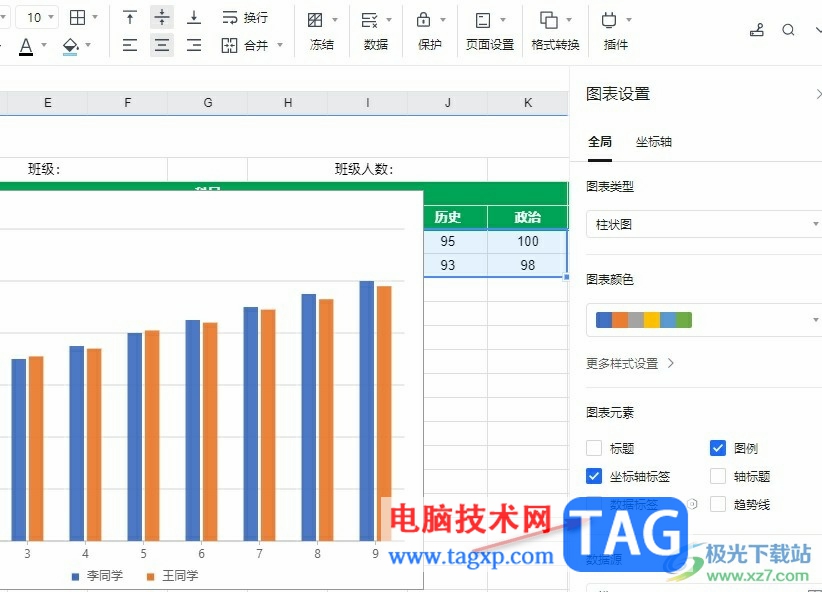The height and width of the screenshot is (592, 822).
Task: Click the fill color bucket icon
Action: (70, 46)
